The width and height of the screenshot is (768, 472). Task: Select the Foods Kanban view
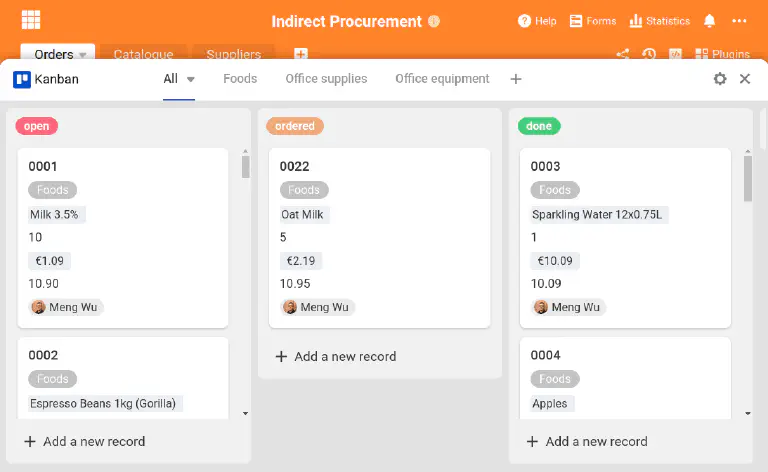240,79
